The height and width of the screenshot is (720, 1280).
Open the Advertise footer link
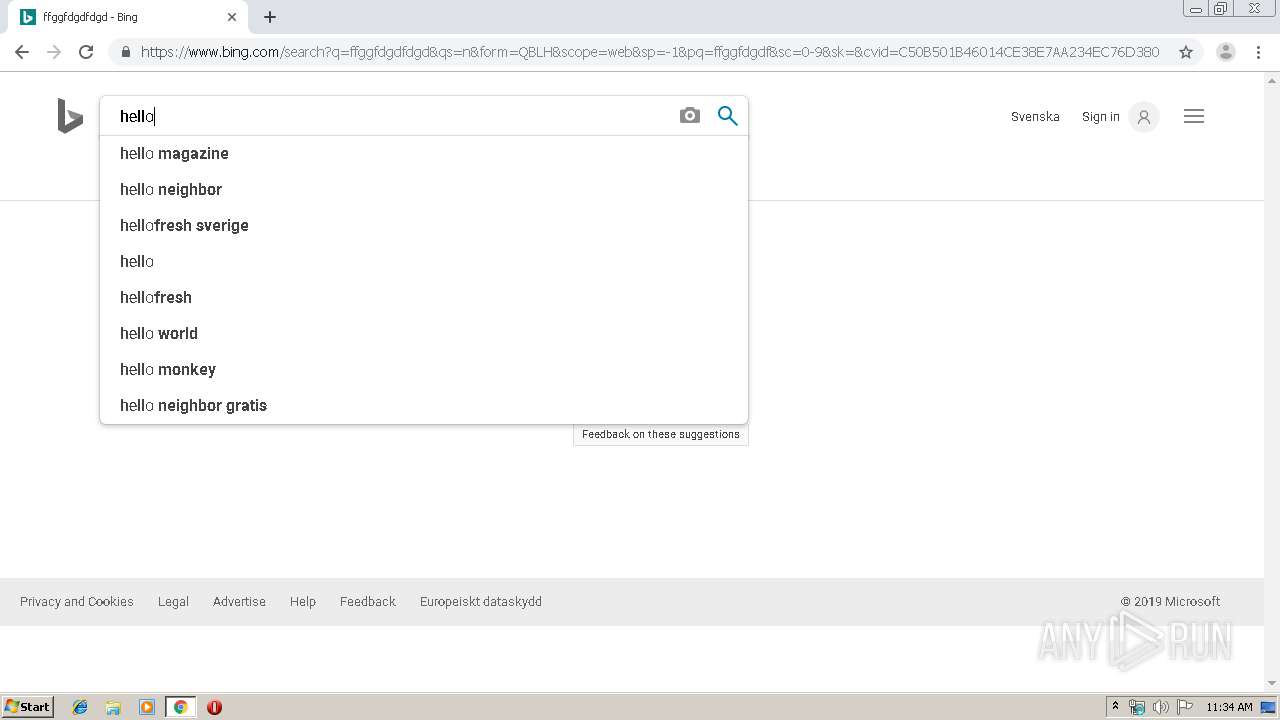click(x=239, y=601)
